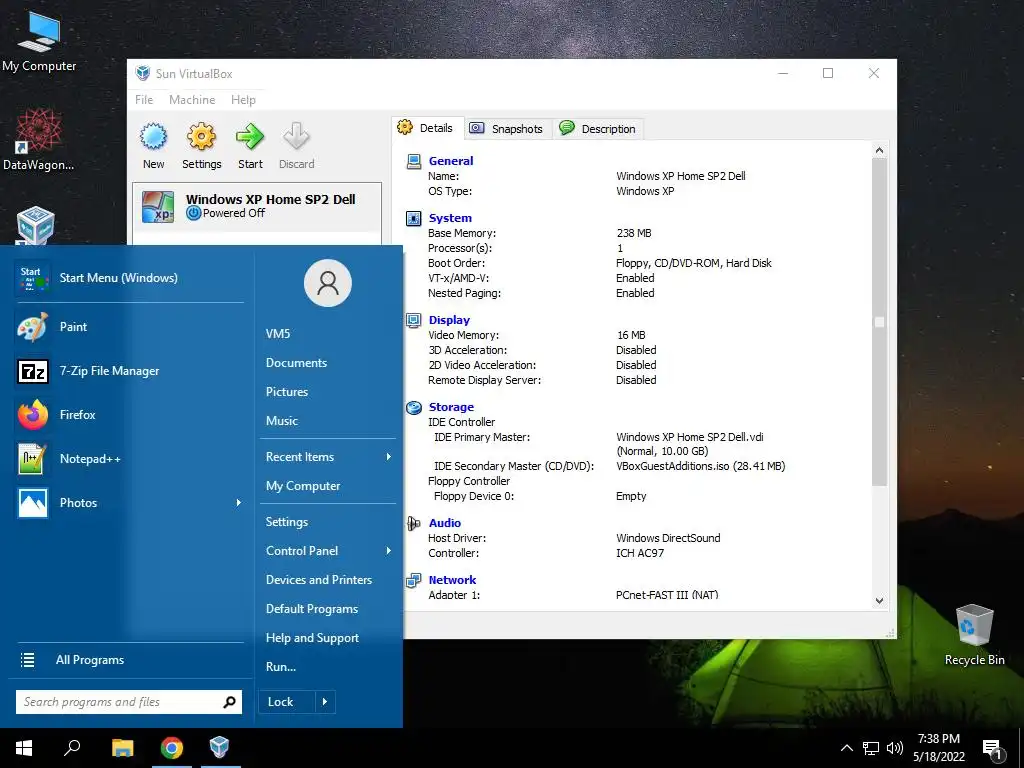1024x768 pixels.
Task: Expand Recent Items submenu
Action: (x=389, y=457)
